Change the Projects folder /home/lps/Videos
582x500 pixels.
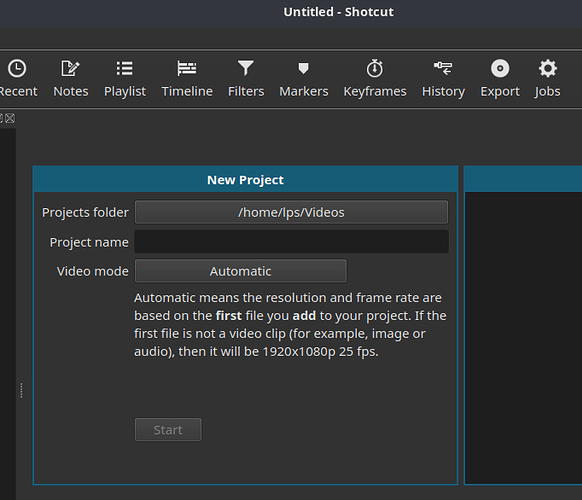coord(291,212)
